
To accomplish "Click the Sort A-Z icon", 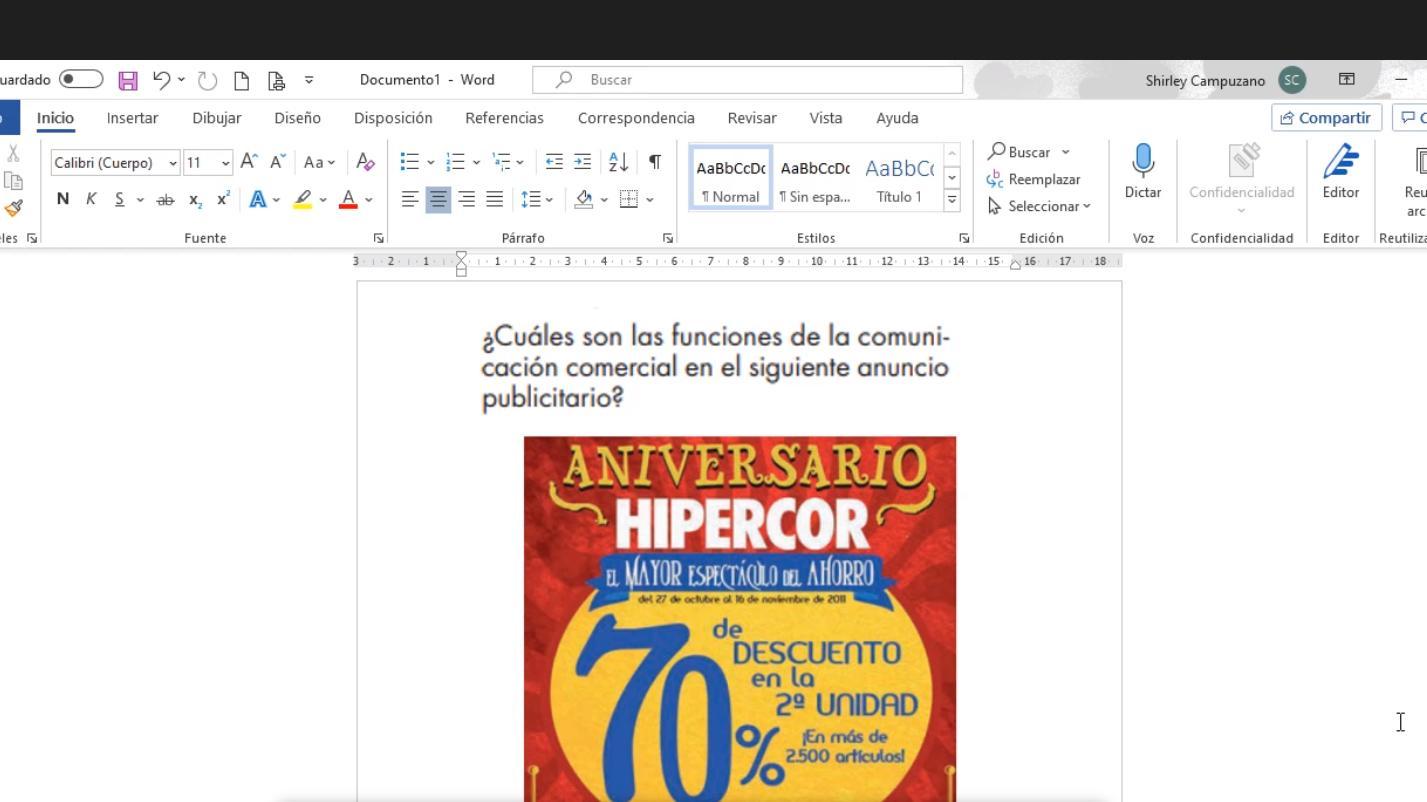I will [619, 162].
